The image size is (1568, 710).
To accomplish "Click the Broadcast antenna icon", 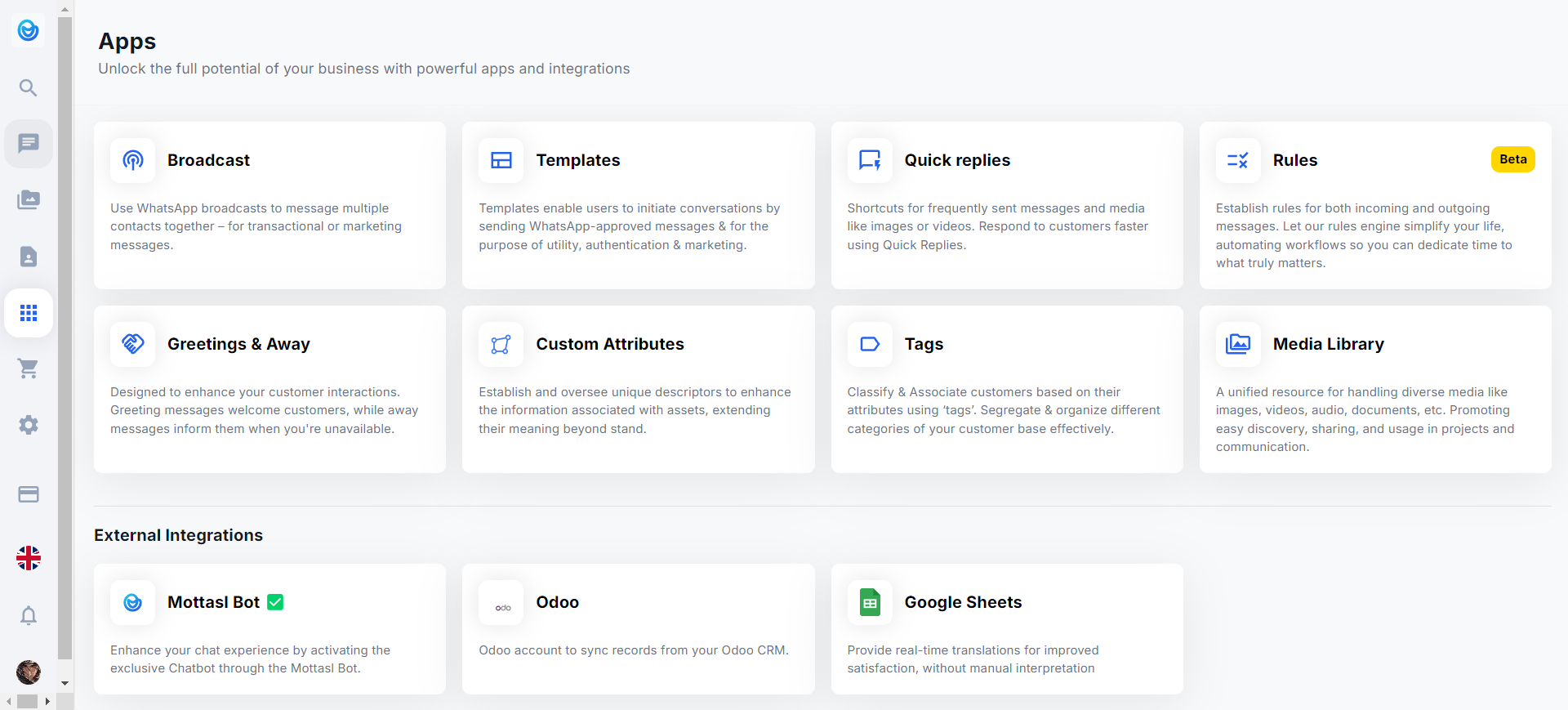I will click(133, 160).
